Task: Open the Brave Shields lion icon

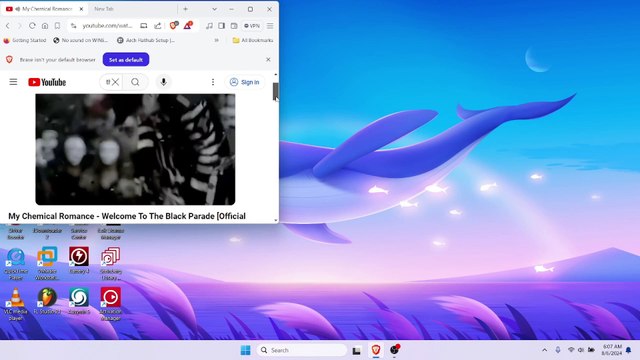Action: 173,25
